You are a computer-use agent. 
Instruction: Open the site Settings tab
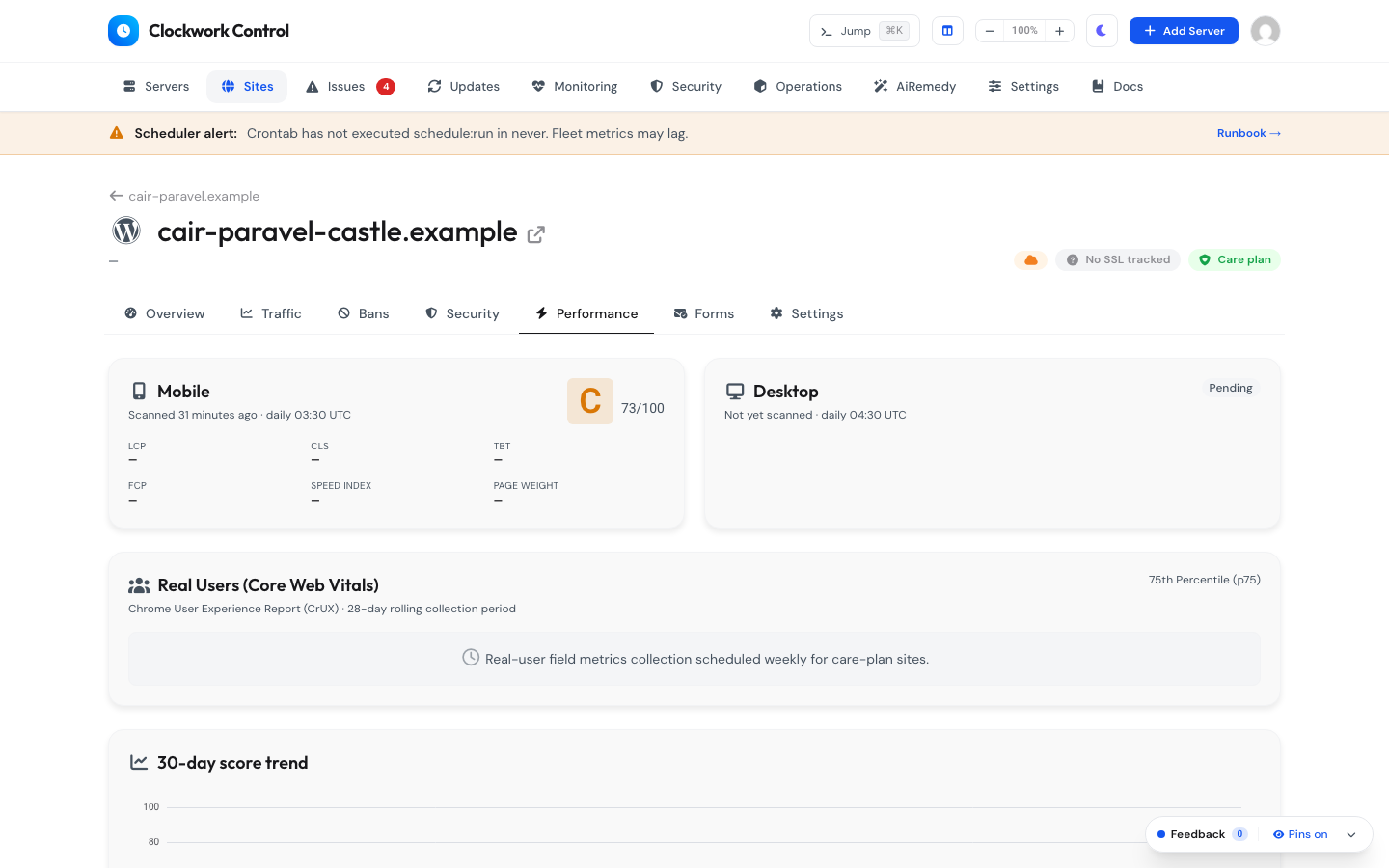point(806,313)
